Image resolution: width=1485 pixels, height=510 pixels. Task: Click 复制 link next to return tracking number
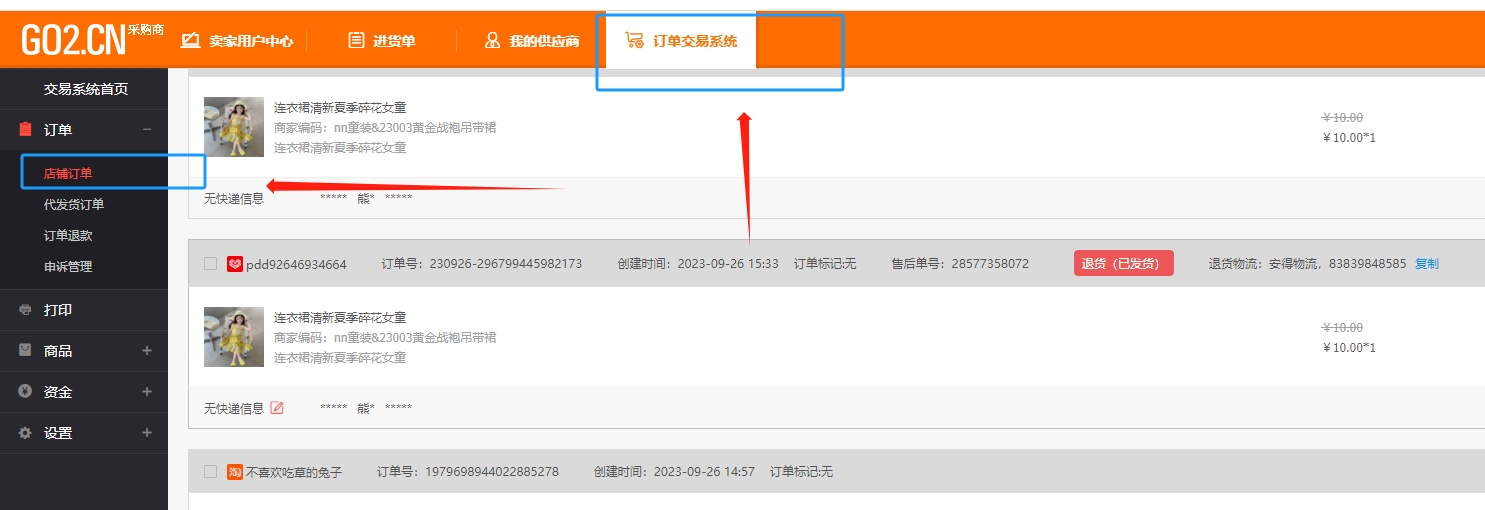1427,263
